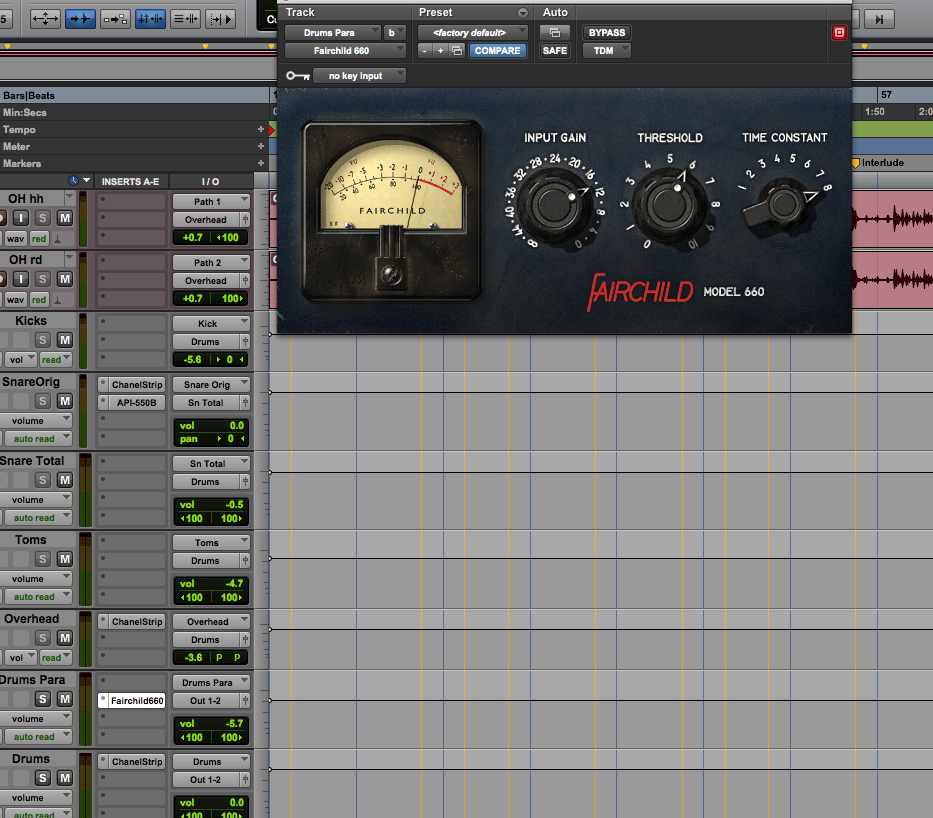The height and width of the screenshot is (818, 933).
Task: Click the INPUT GAIN knob
Action: click(x=555, y=205)
